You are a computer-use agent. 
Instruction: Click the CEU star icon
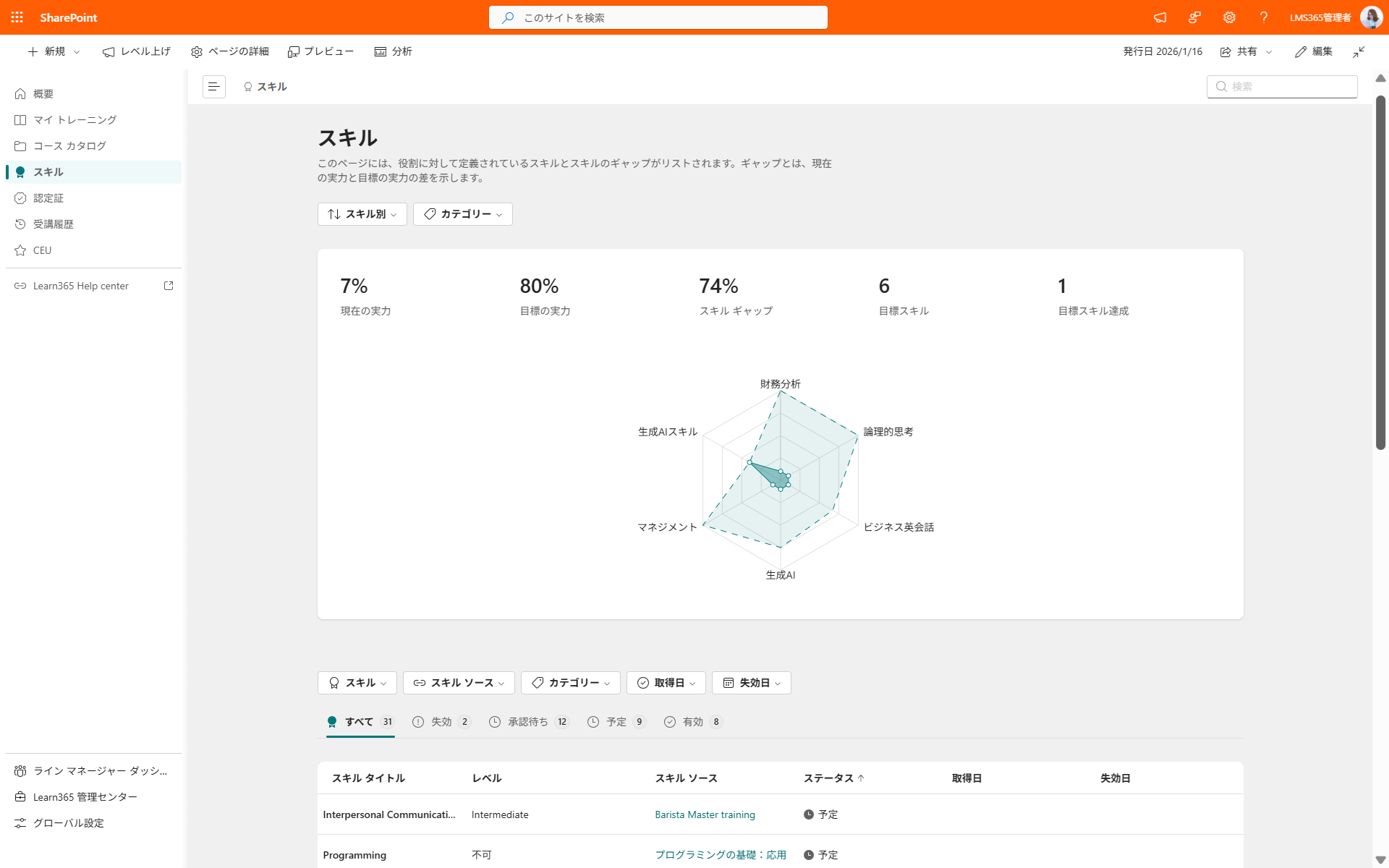click(20, 250)
